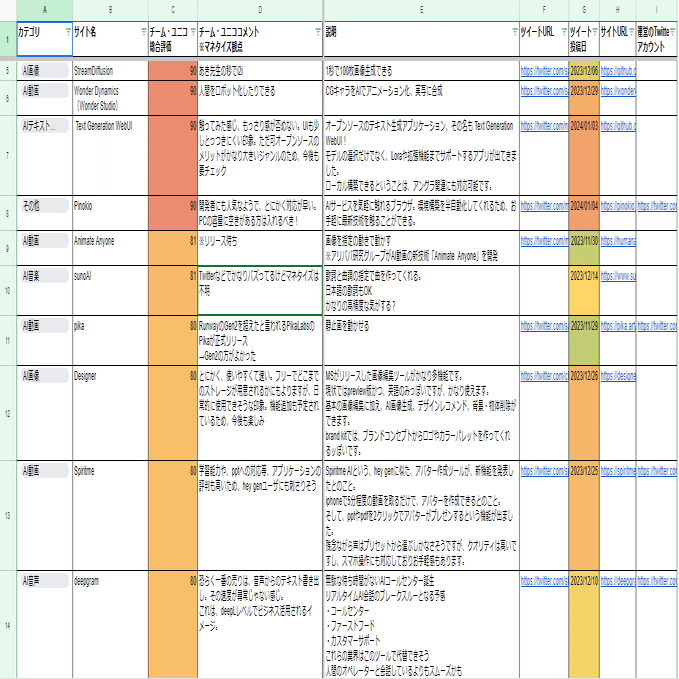Screen dimensions: 679x679
Task: Click the Animate Anyone site name cell
Action: click(110, 248)
